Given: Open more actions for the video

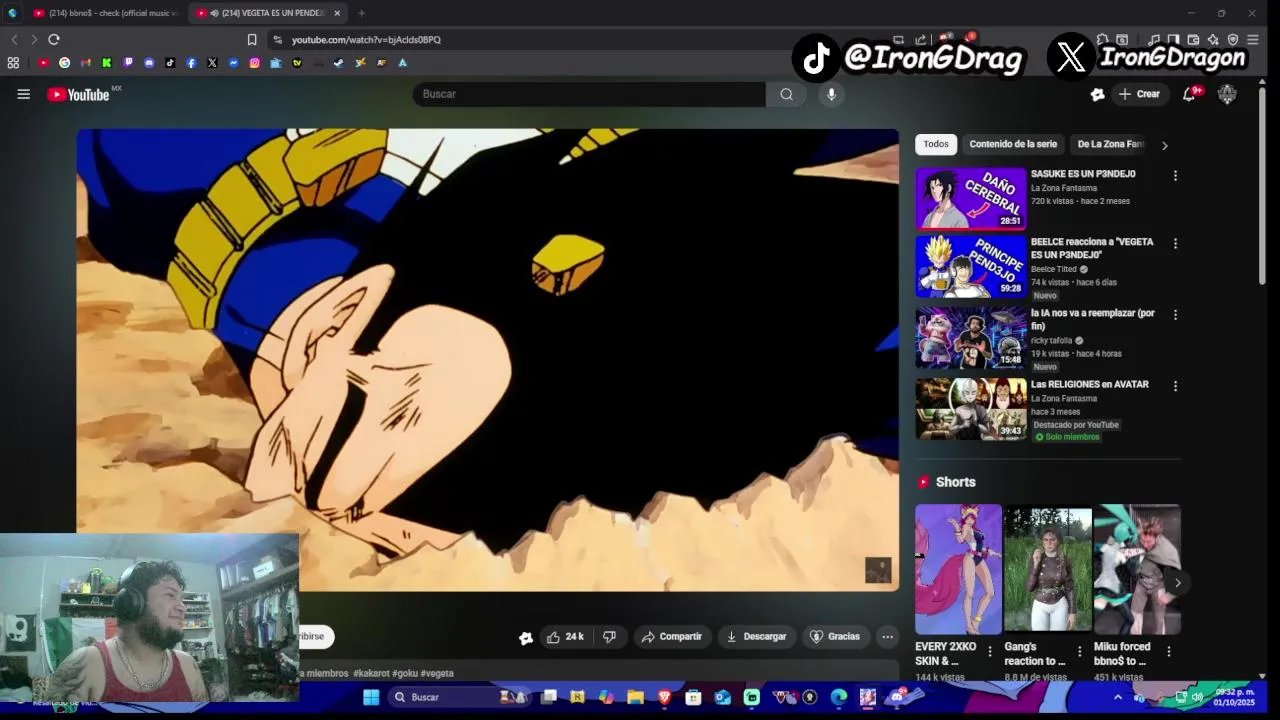Looking at the screenshot, I should pyautogui.click(x=887, y=637).
